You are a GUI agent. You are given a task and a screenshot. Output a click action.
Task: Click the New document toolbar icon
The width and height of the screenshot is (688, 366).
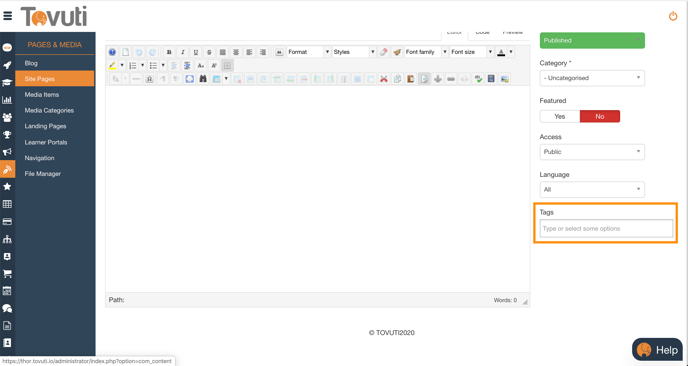[125, 52]
